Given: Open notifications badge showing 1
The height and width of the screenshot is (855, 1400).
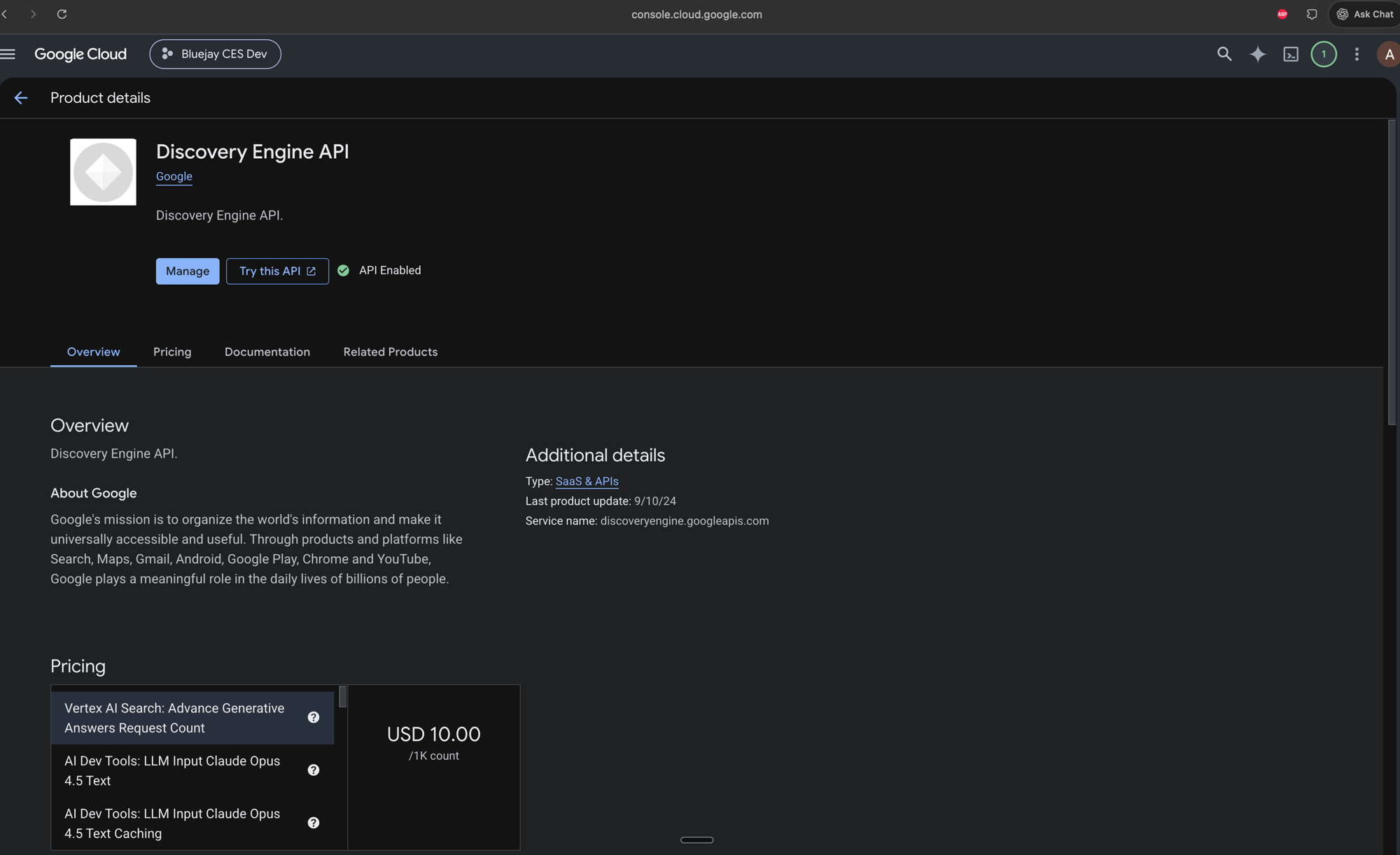Looking at the screenshot, I should pyautogui.click(x=1324, y=54).
